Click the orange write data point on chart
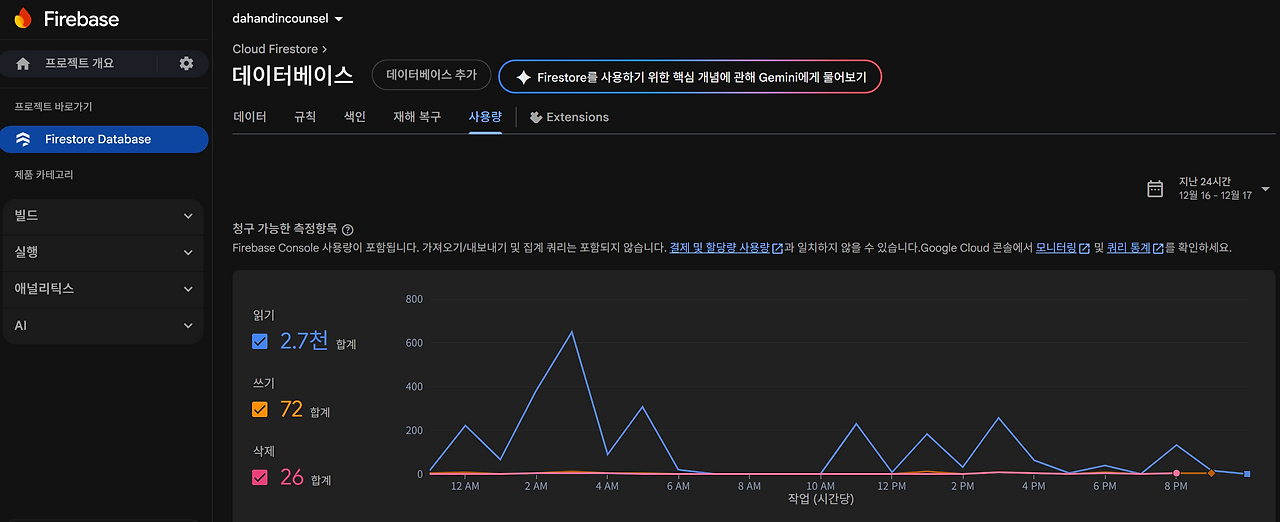 (1212, 473)
